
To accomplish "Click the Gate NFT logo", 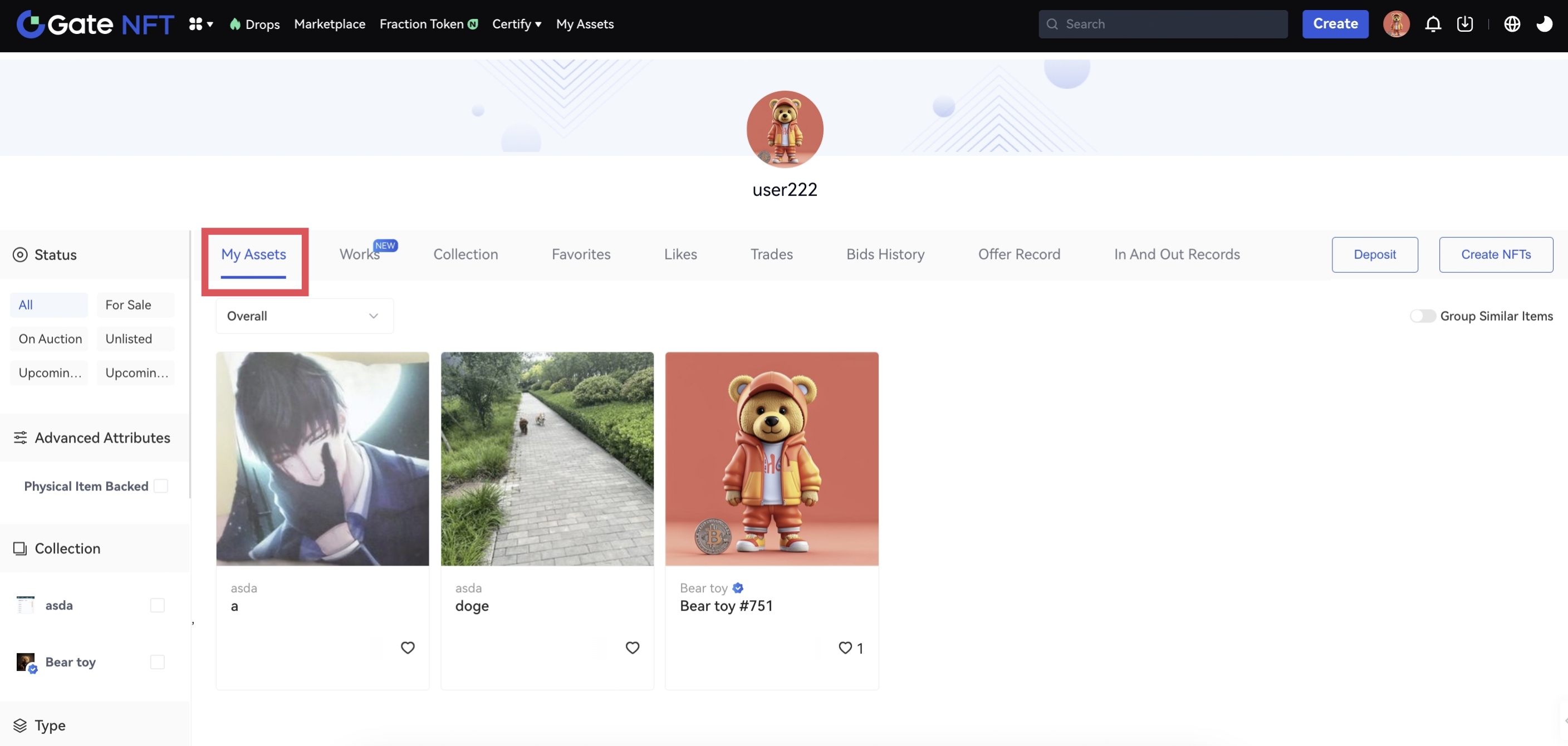I will point(95,24).
